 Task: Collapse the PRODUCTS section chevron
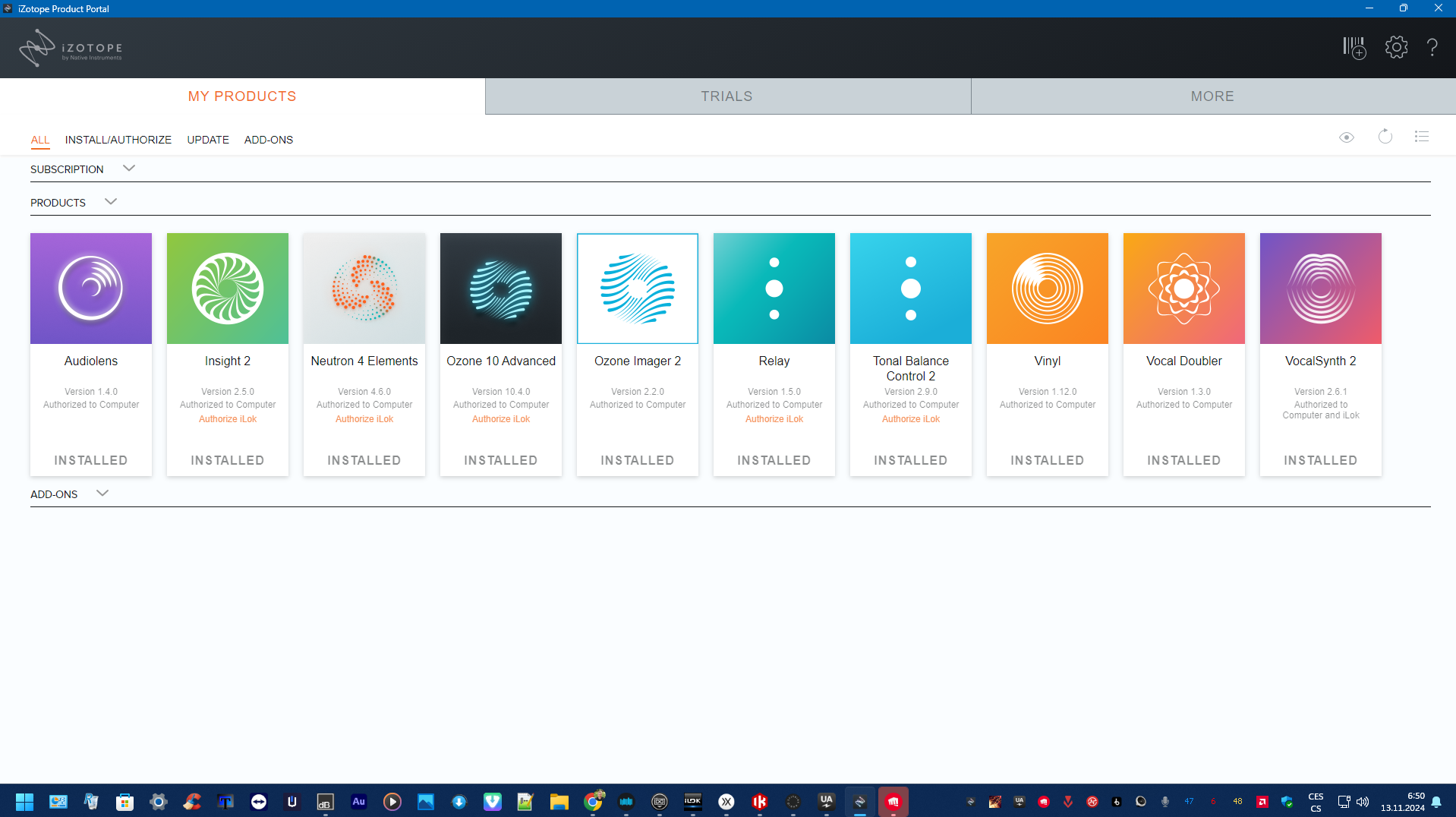(111, 202)
